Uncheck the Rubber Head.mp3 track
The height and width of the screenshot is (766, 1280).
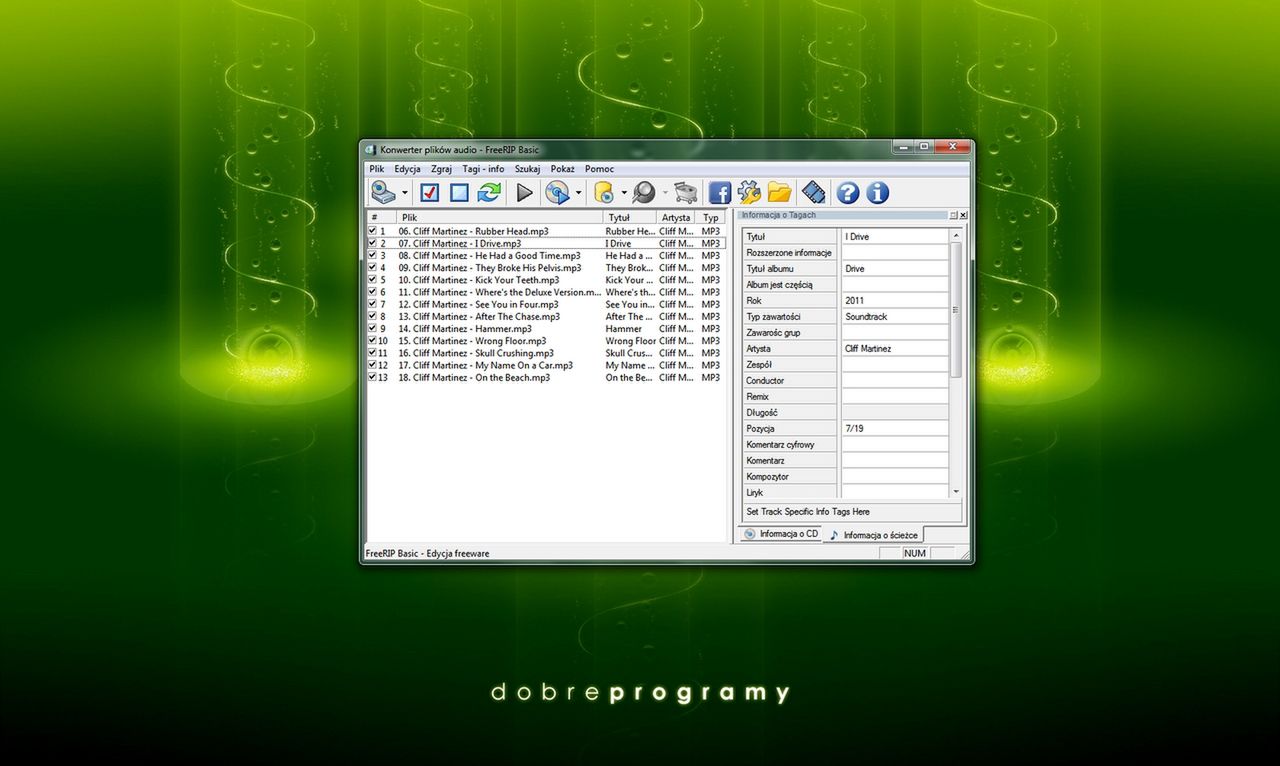371,231
